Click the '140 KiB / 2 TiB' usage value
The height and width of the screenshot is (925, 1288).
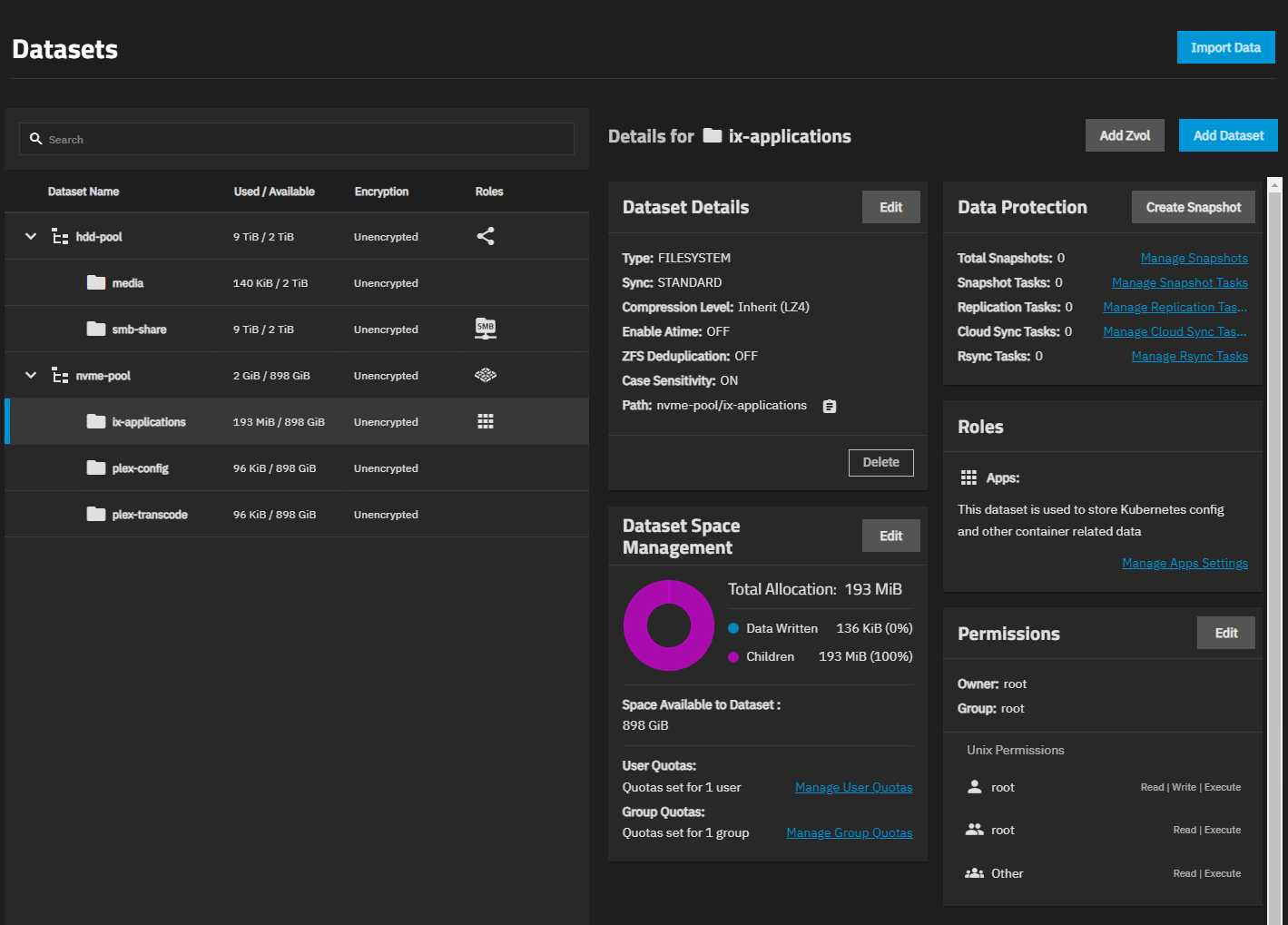click(x=270, y=282)
